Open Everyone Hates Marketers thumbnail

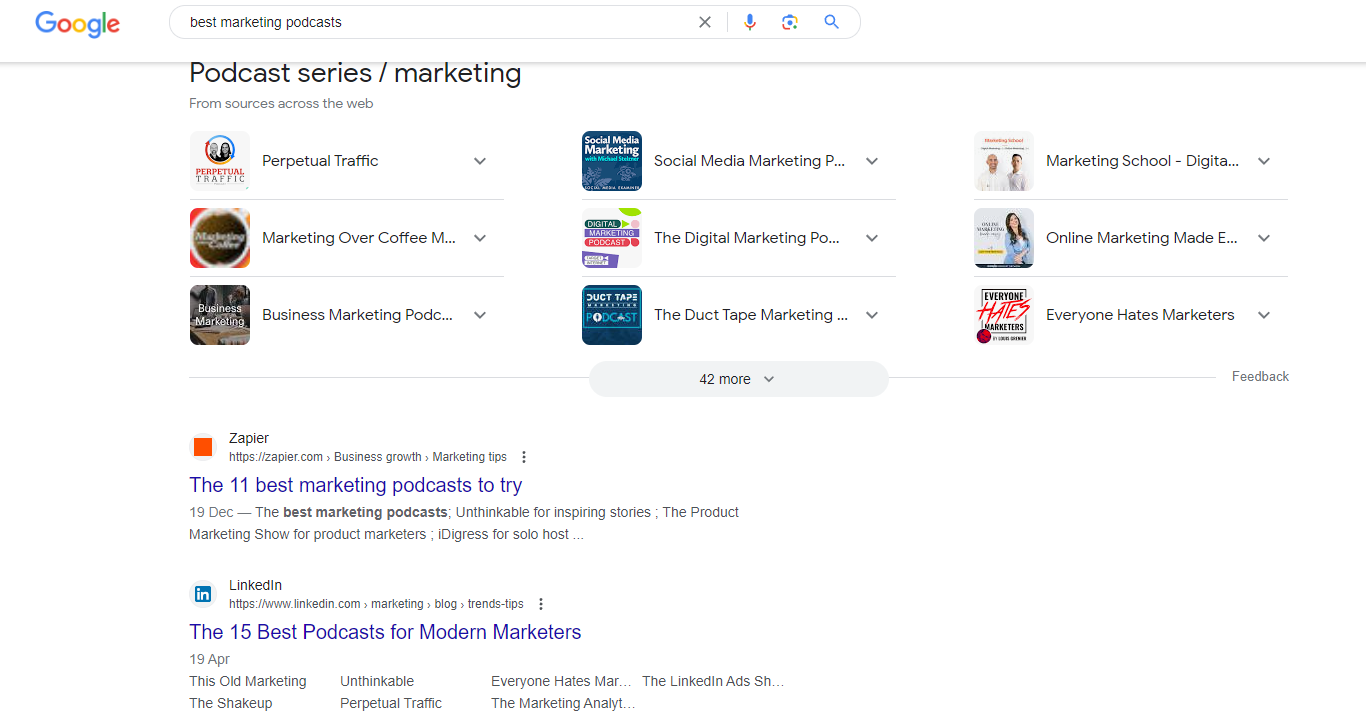1004,315
